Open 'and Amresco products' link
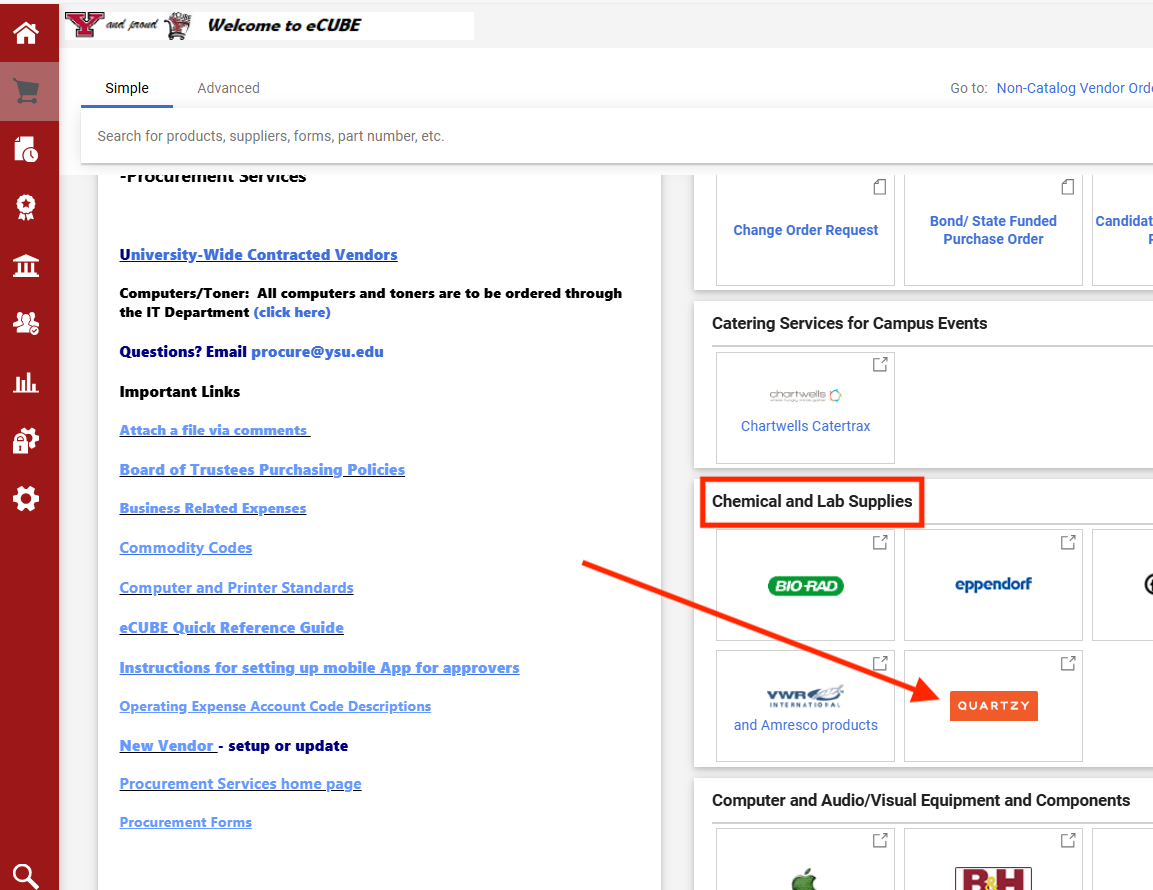 805,725
